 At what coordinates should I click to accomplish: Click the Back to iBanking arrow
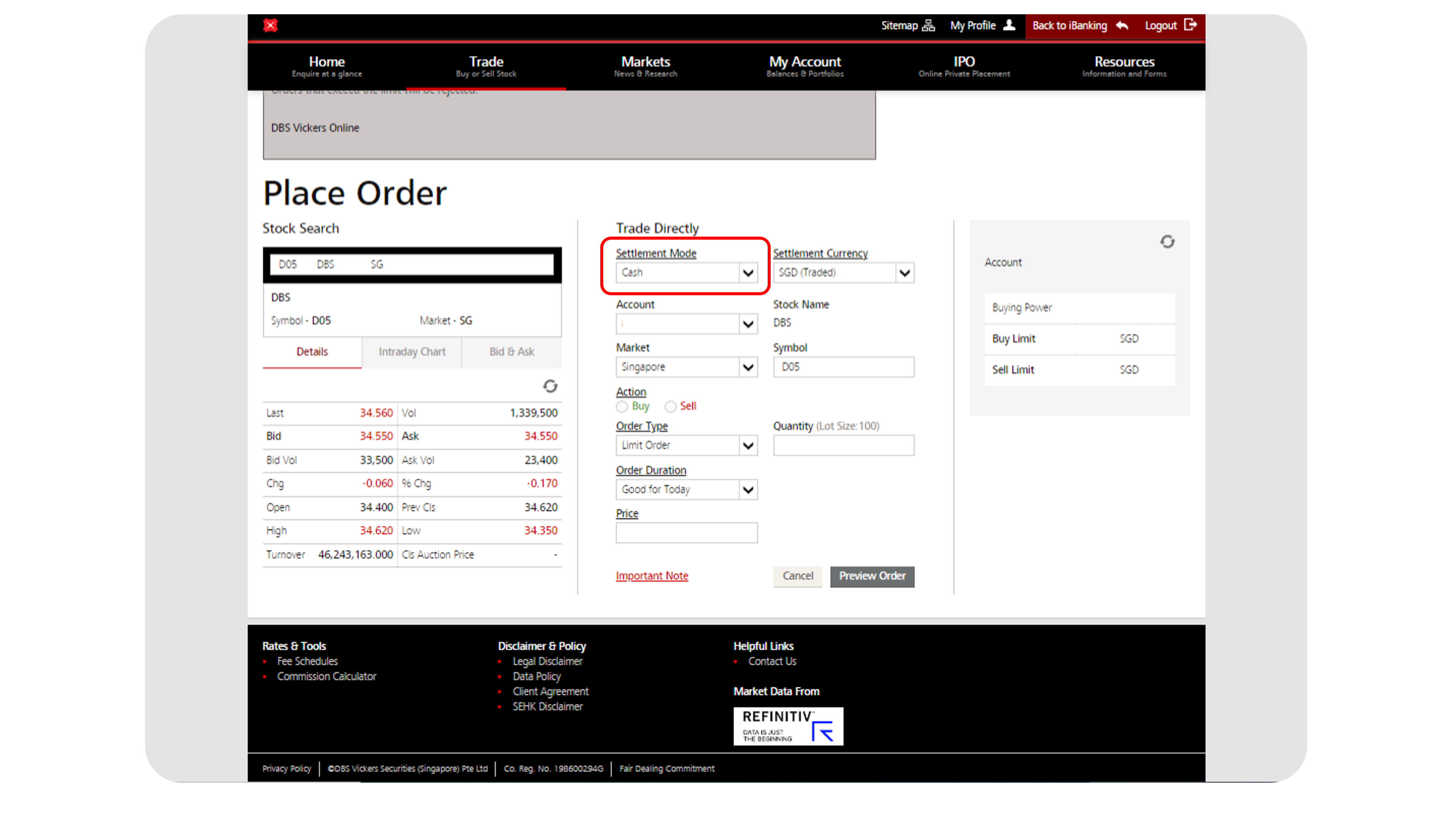pos(1122,25)
